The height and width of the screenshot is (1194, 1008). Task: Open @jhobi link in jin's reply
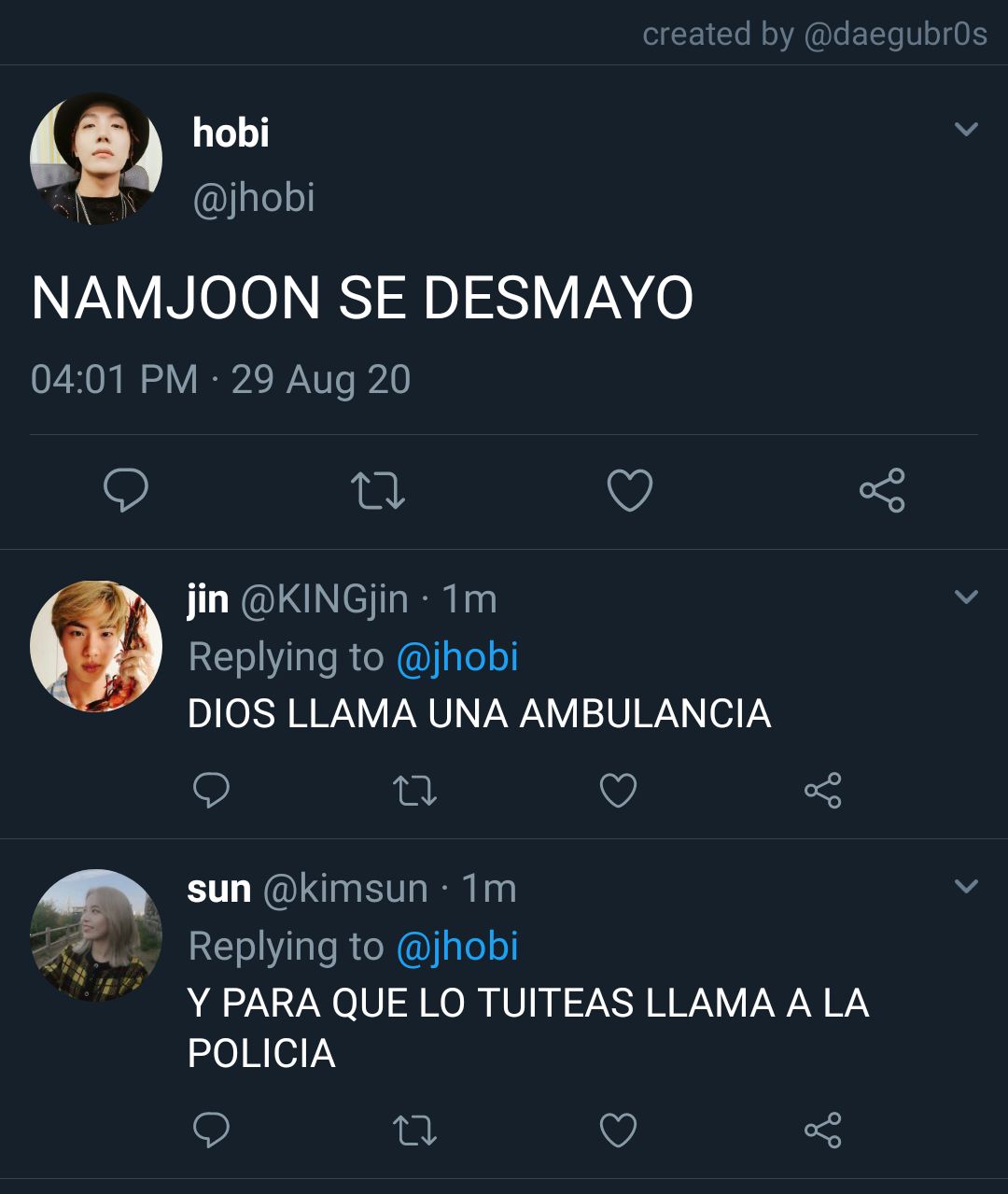click(x=457, y=657)
